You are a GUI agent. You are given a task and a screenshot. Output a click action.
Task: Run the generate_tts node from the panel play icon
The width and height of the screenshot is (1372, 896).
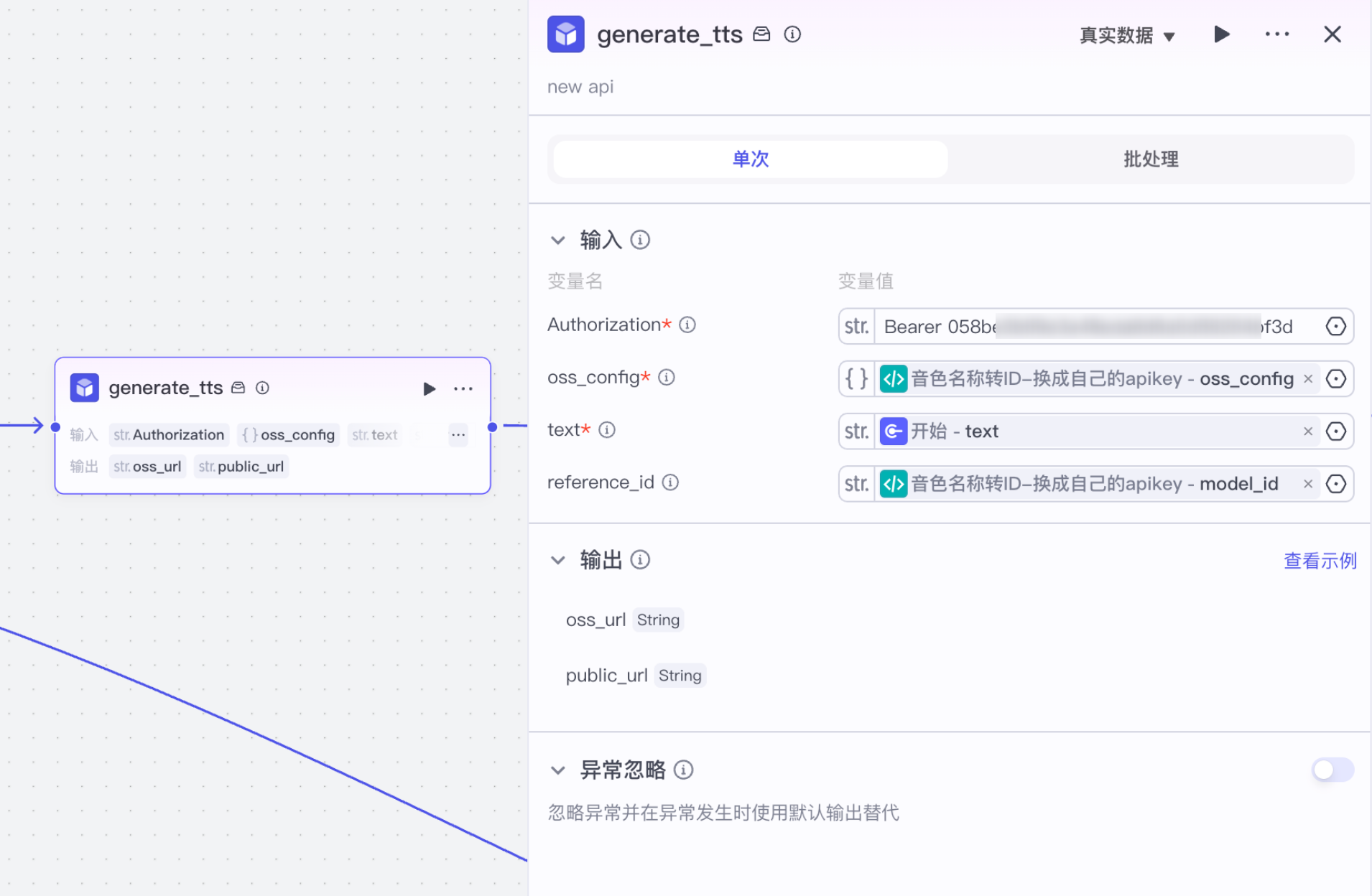click(1222, 34)
